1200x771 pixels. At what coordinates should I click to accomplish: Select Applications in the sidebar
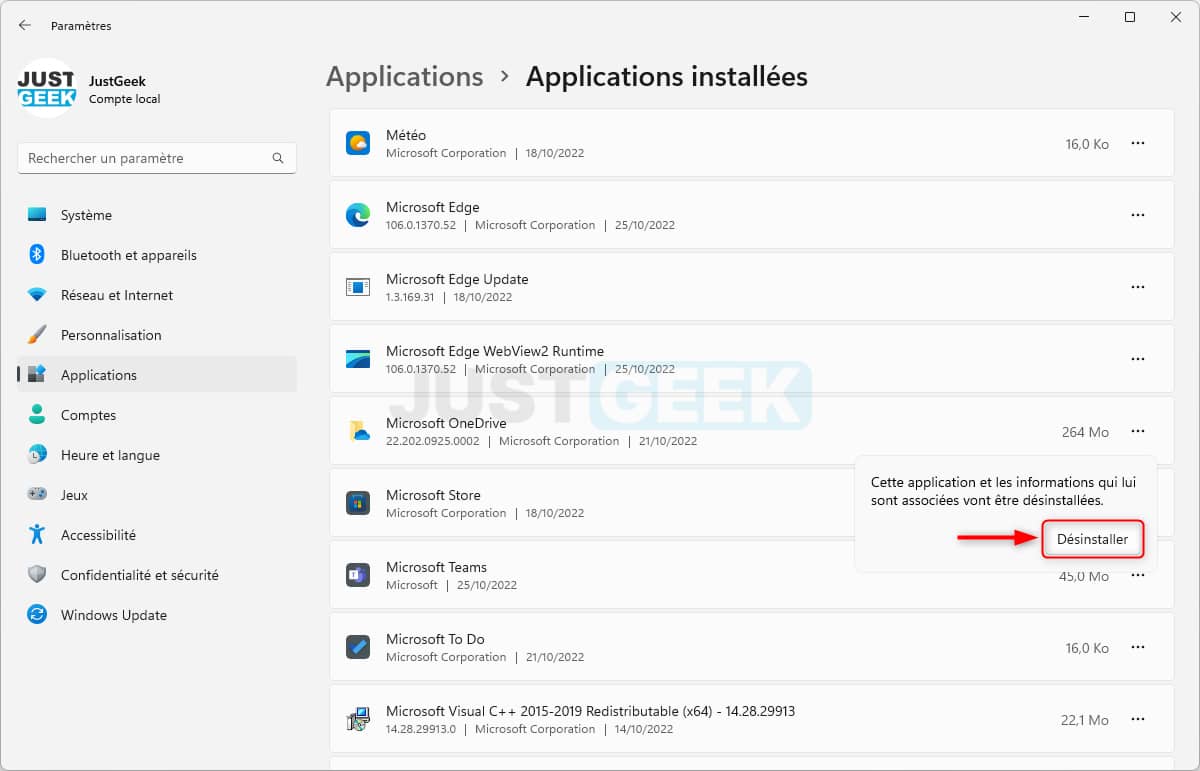tap(157, 375)
